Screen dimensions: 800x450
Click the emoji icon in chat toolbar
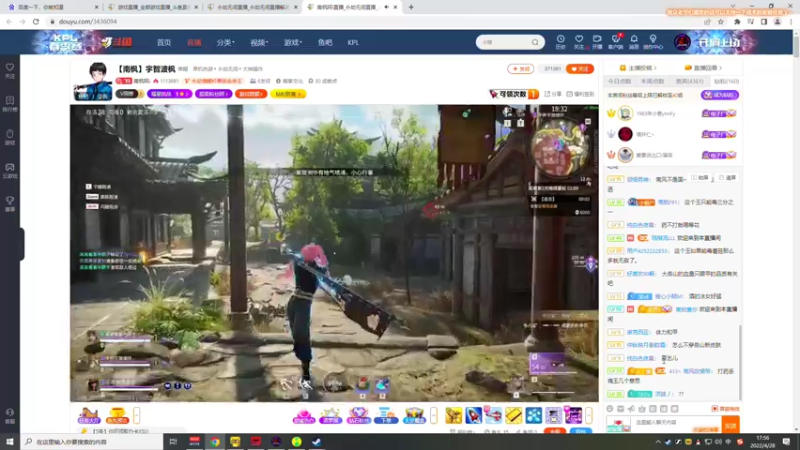(610, 409)
